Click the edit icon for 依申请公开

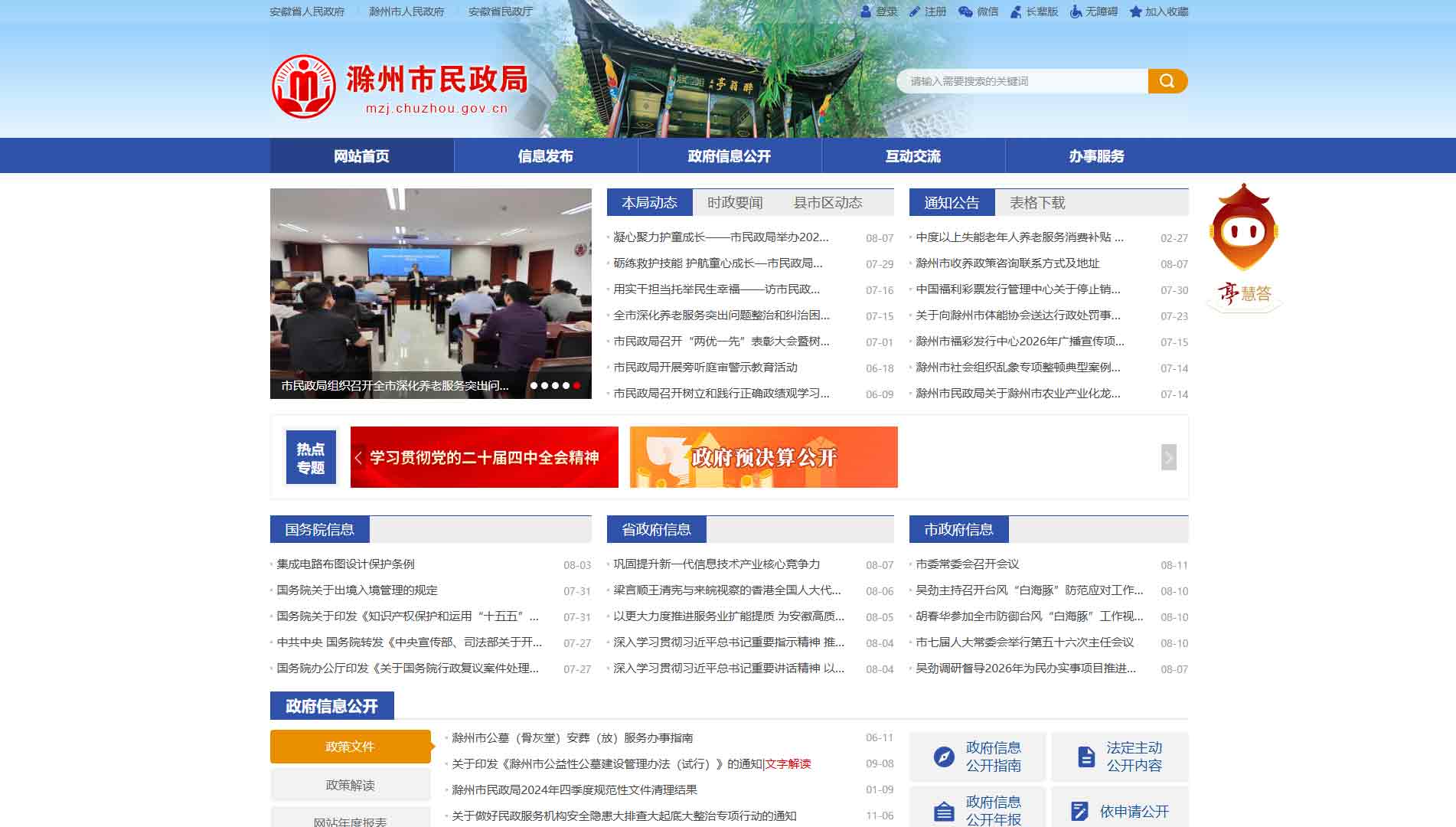pyautogui.click(x=1079, y=811)
